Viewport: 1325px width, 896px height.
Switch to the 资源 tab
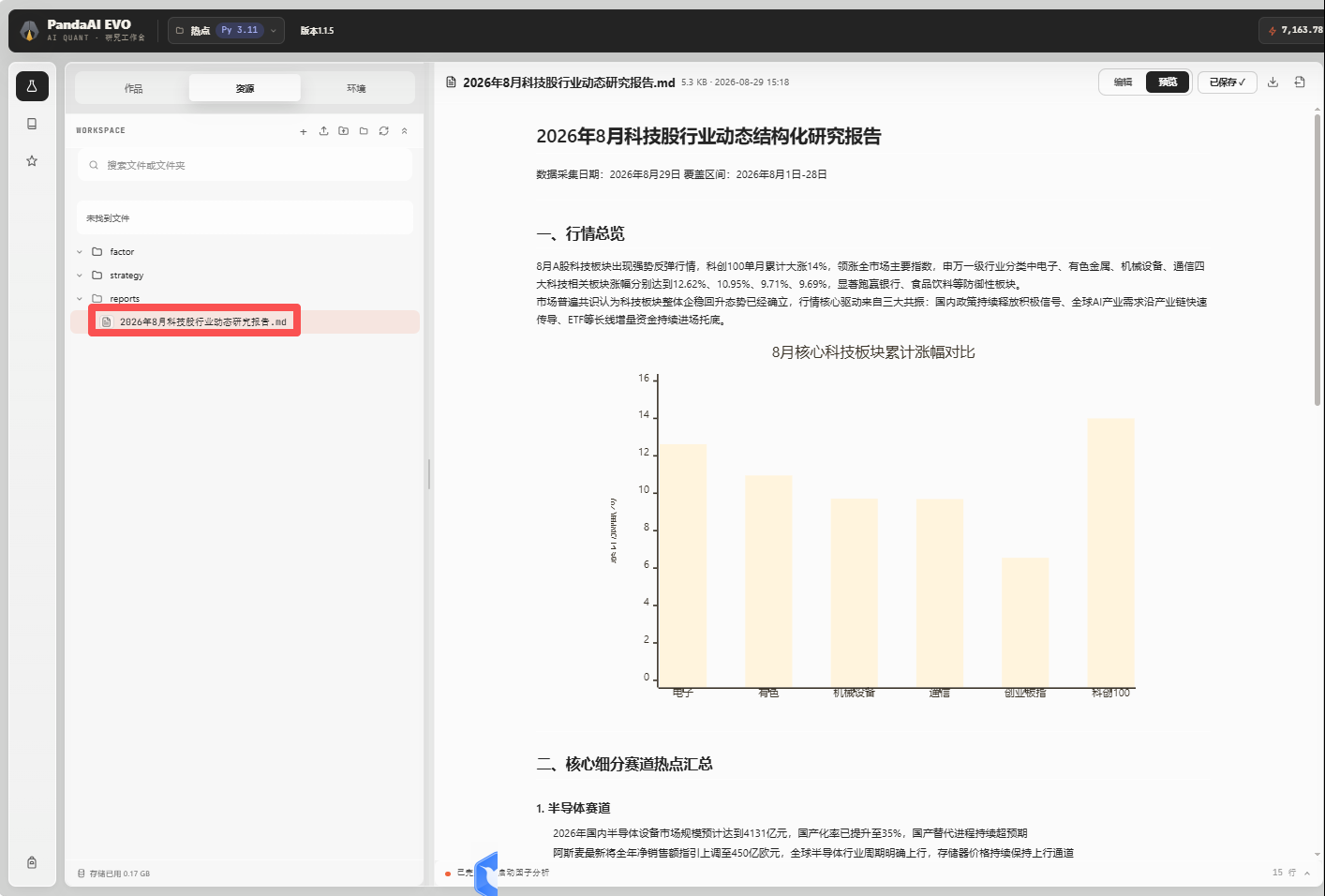[x=245, y=88]
